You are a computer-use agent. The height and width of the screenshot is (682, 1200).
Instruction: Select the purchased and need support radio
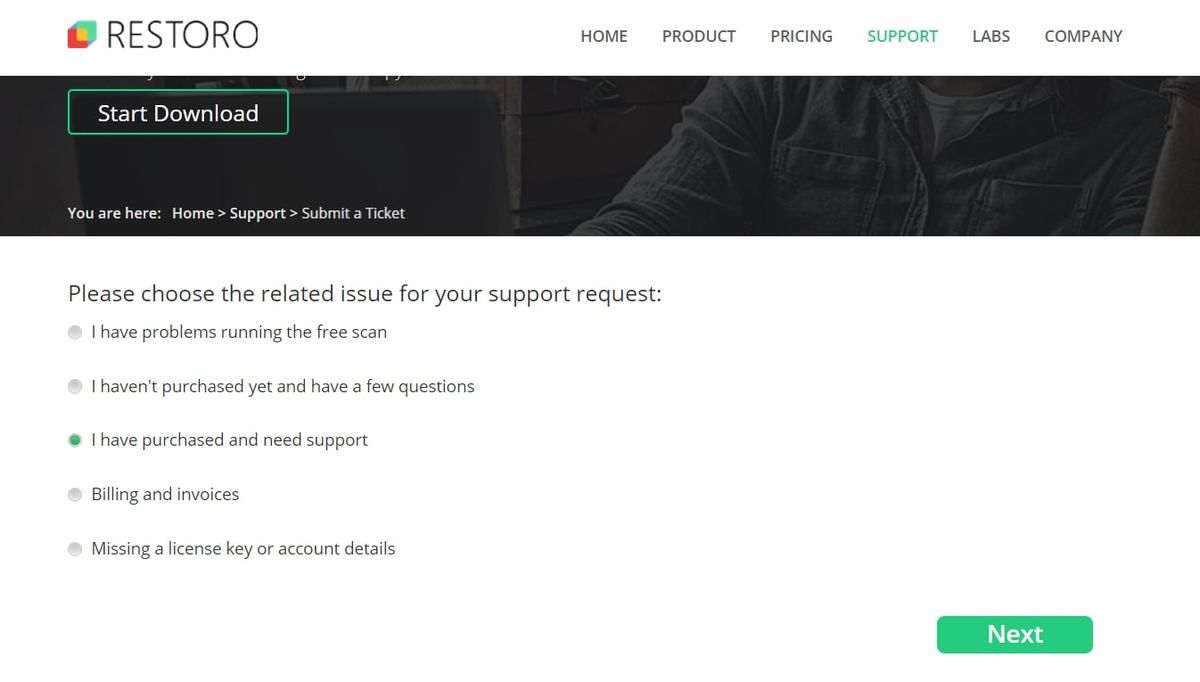75,441
